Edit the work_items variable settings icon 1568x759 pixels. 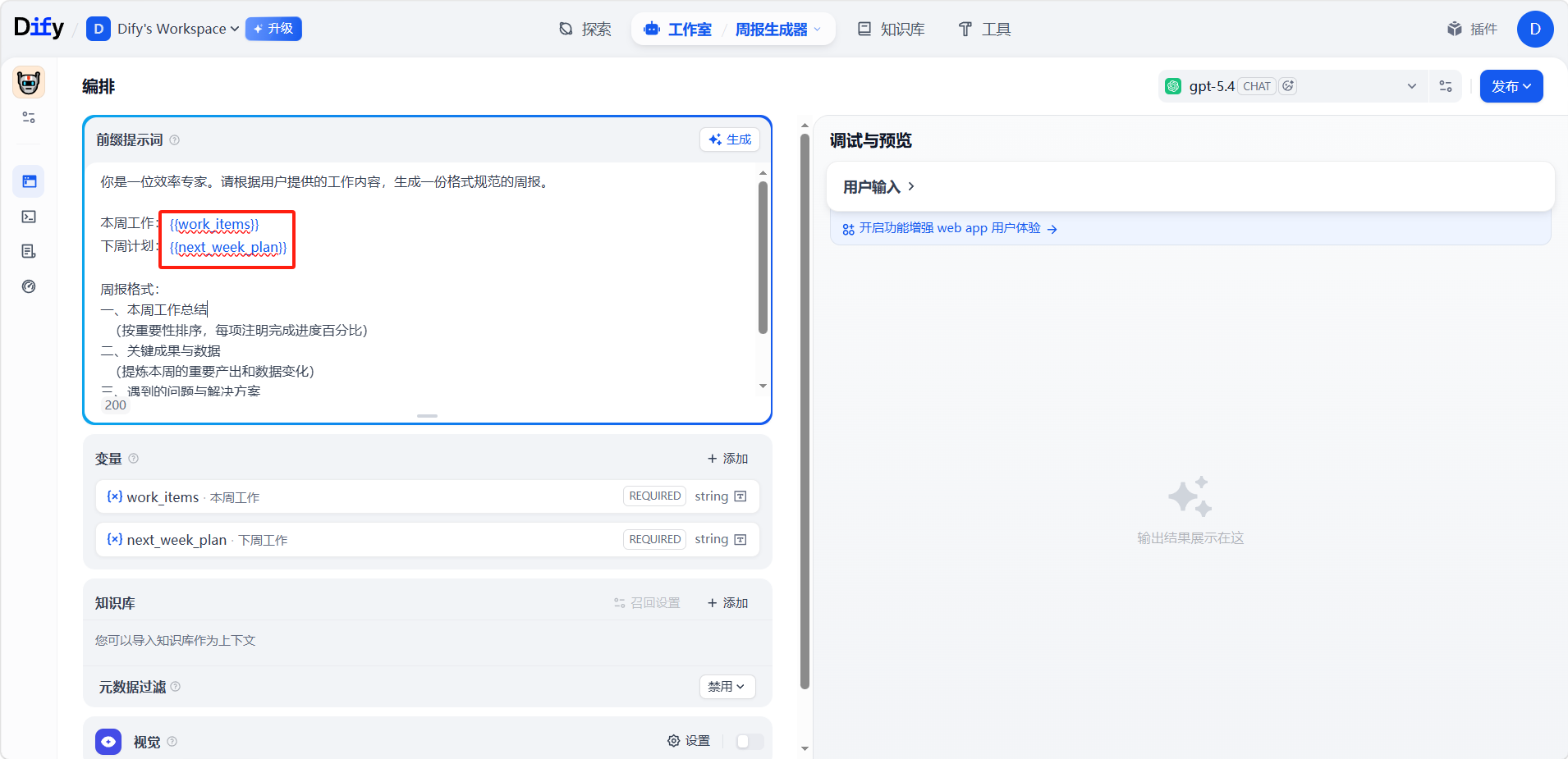pyautogui.click(x=740, y=496)
